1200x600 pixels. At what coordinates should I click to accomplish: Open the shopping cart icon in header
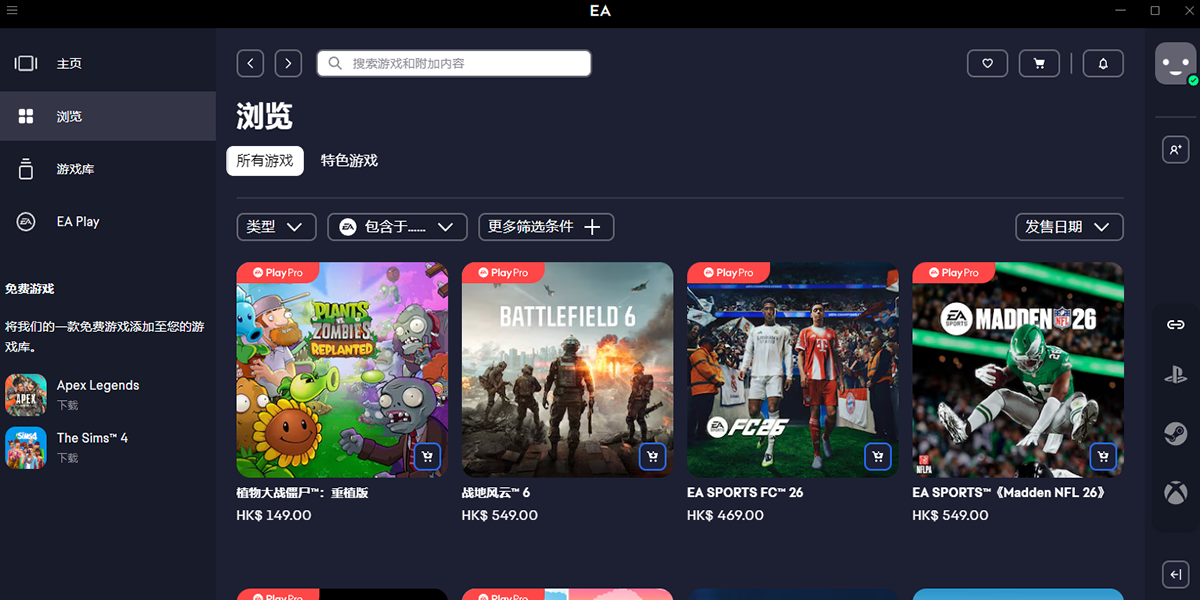pyautogui.click(x=1039, y=63)
